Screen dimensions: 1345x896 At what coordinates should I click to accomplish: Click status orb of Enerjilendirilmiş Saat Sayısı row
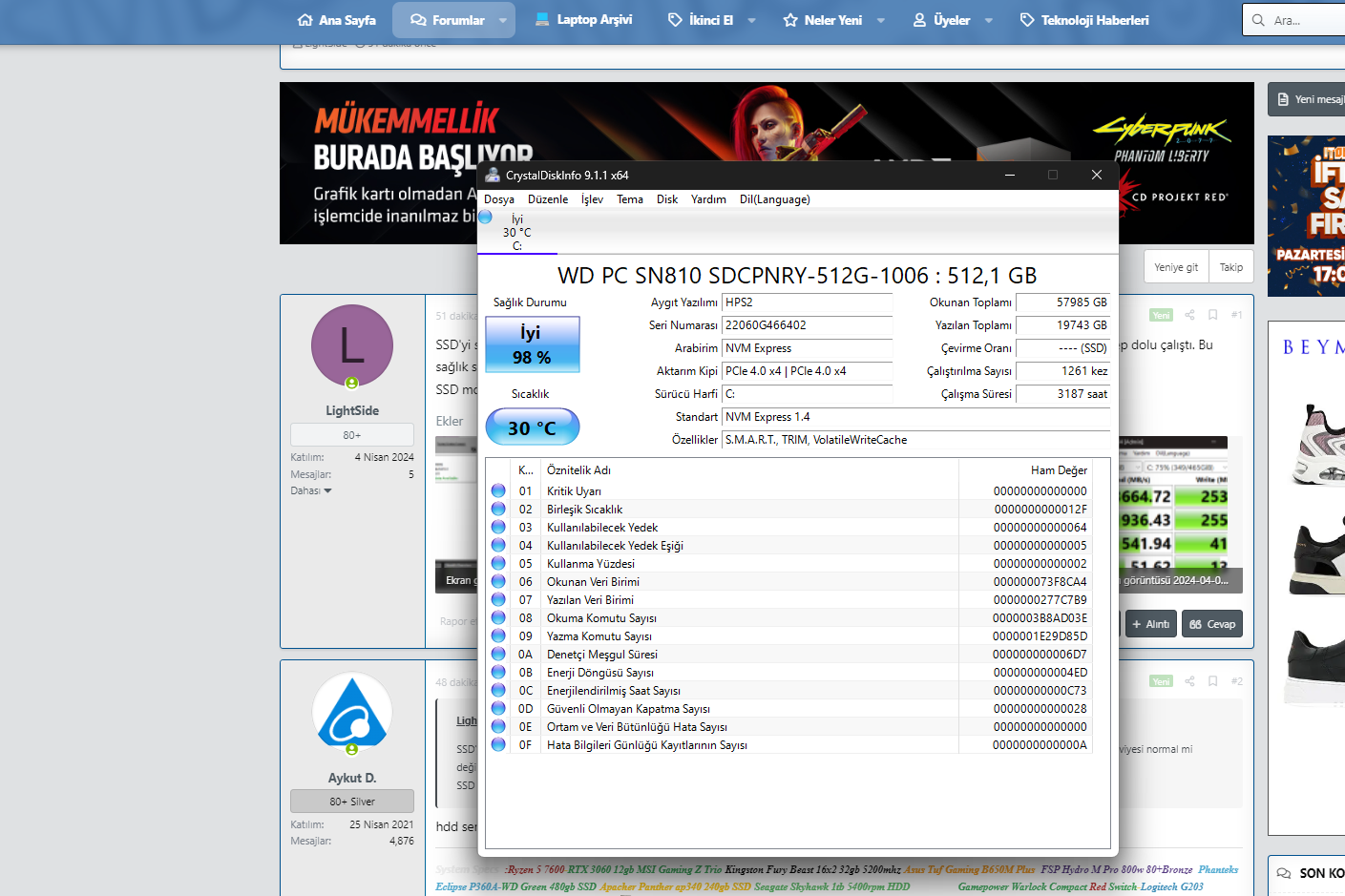[498, 690]
